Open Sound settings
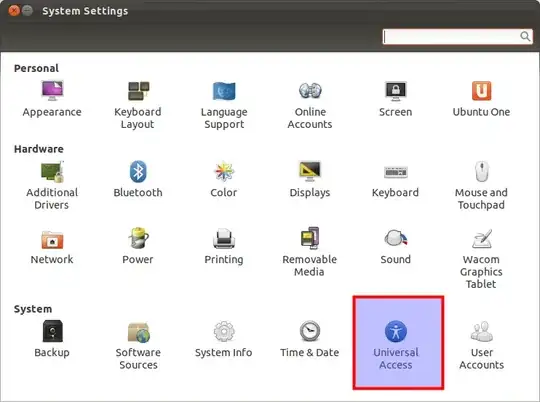Viewport: 540px width, 402px height. pos(395,247)
